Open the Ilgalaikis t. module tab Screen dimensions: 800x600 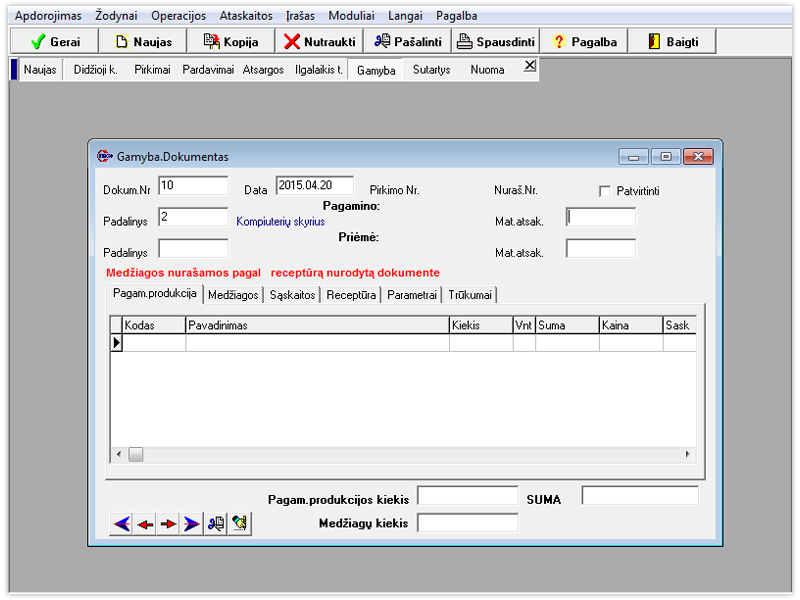tap(318, 70)
